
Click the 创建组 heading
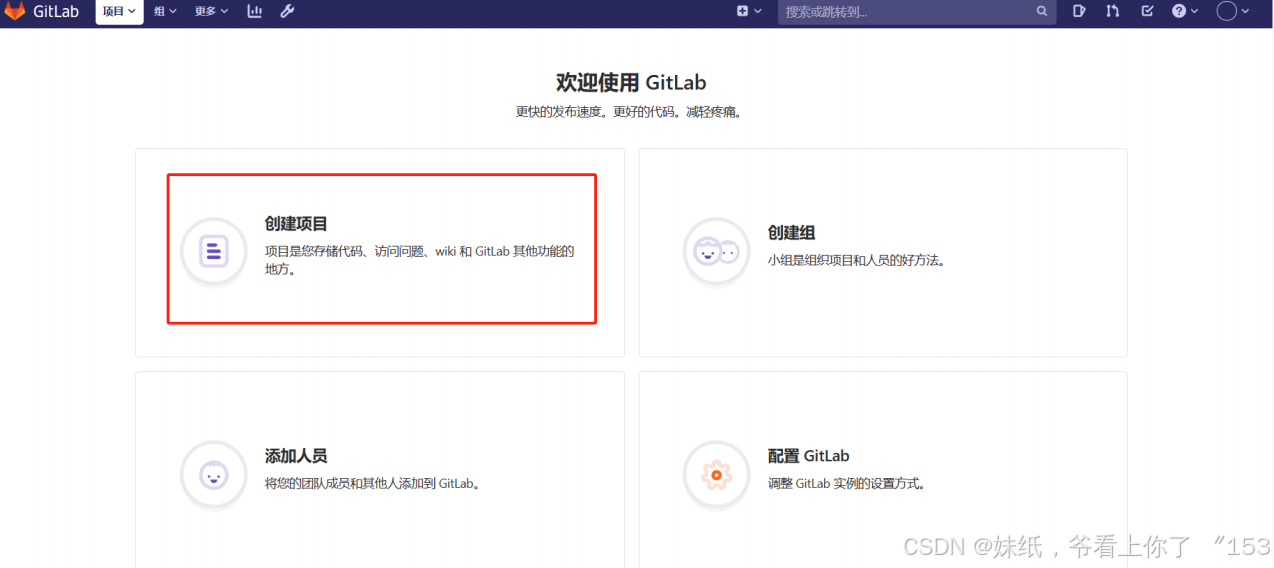click(x=791, y=233)
